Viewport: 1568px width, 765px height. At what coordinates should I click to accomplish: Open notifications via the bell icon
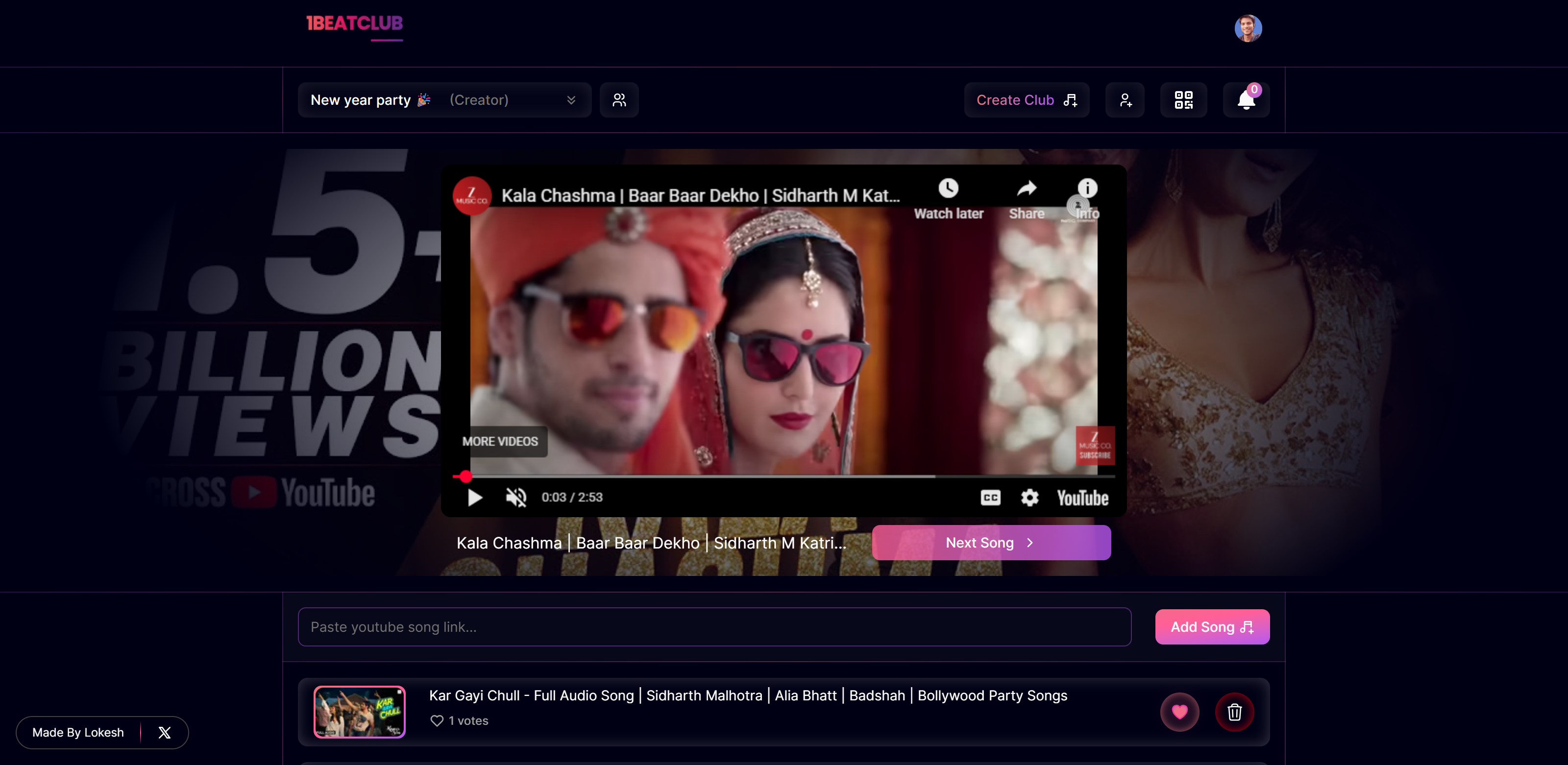pyautogui.click(x=1246, y=101)
